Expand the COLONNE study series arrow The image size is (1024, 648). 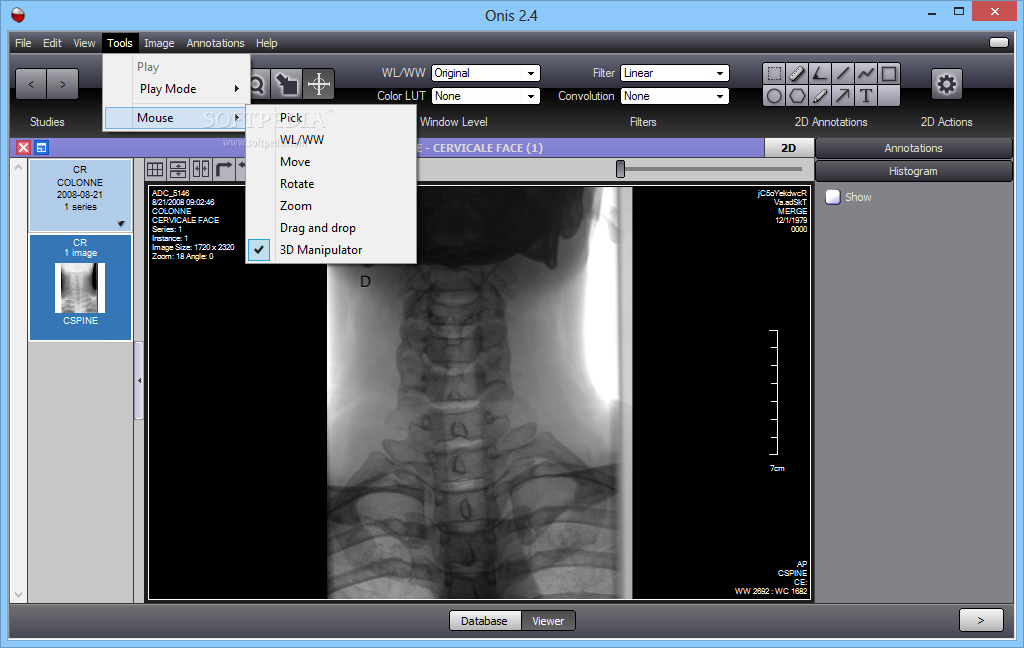[121, 224]
